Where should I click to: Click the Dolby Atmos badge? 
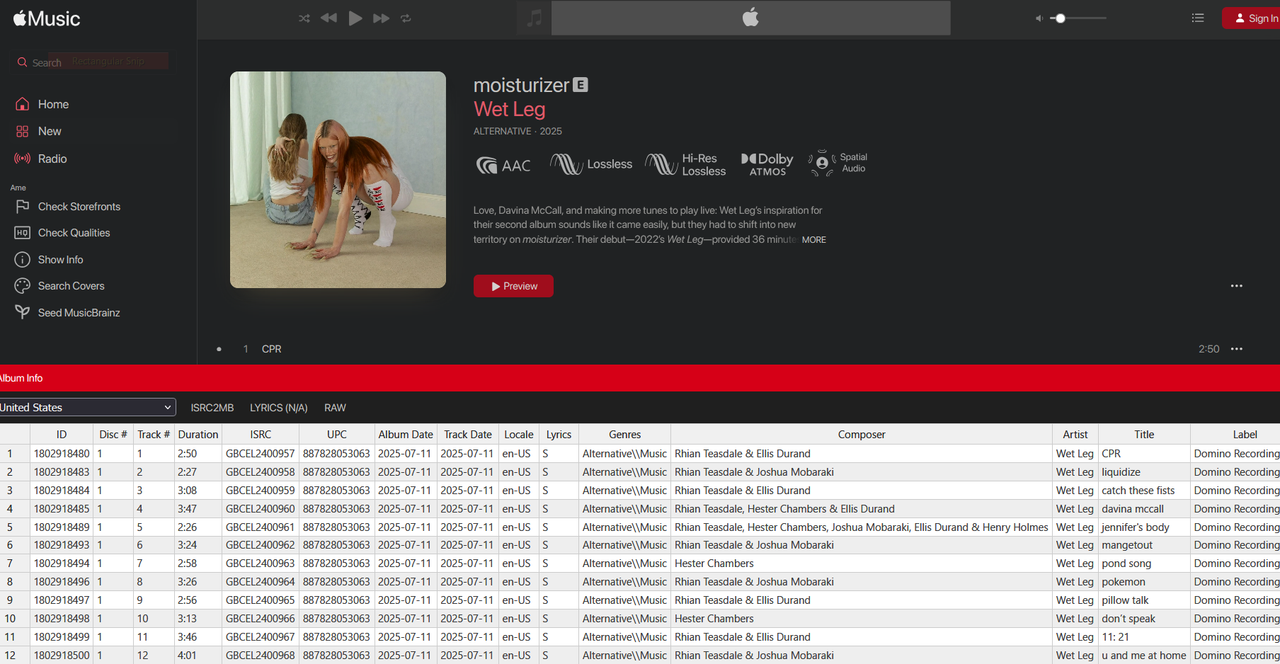click(x=767, y=164)
